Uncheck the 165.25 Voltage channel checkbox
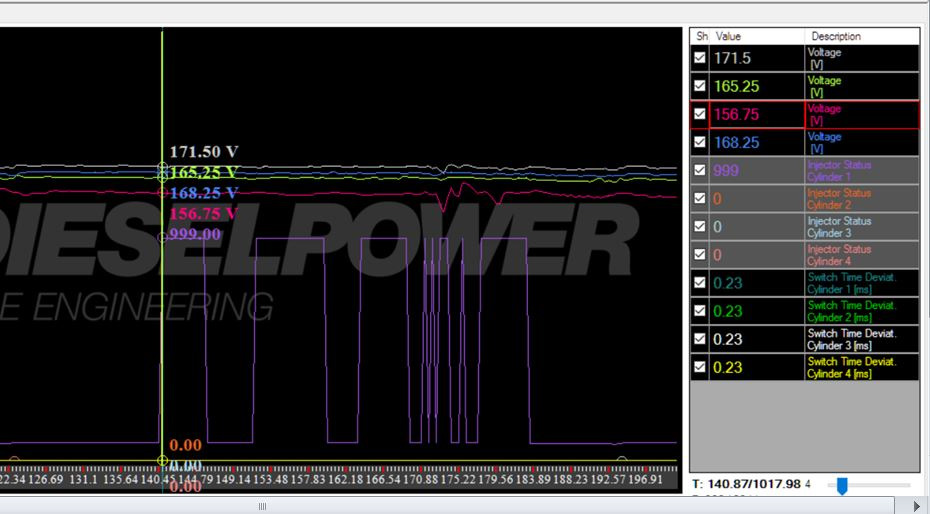 700,85
